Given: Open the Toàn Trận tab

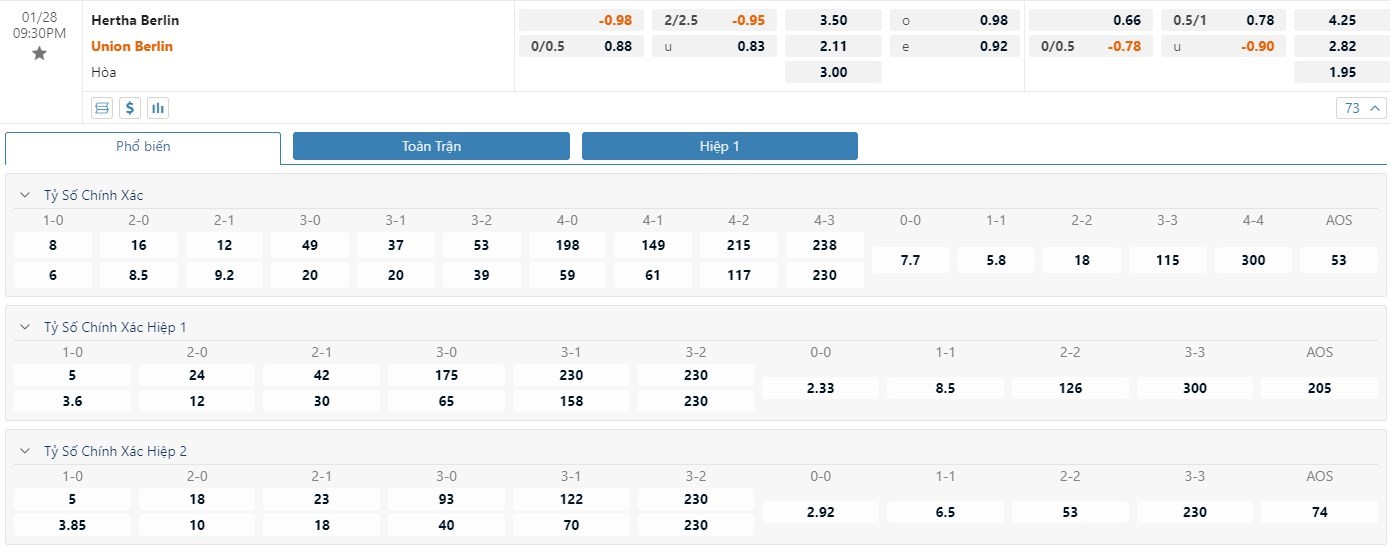Looking at the screenshot, I should click(x=431, y=146).
